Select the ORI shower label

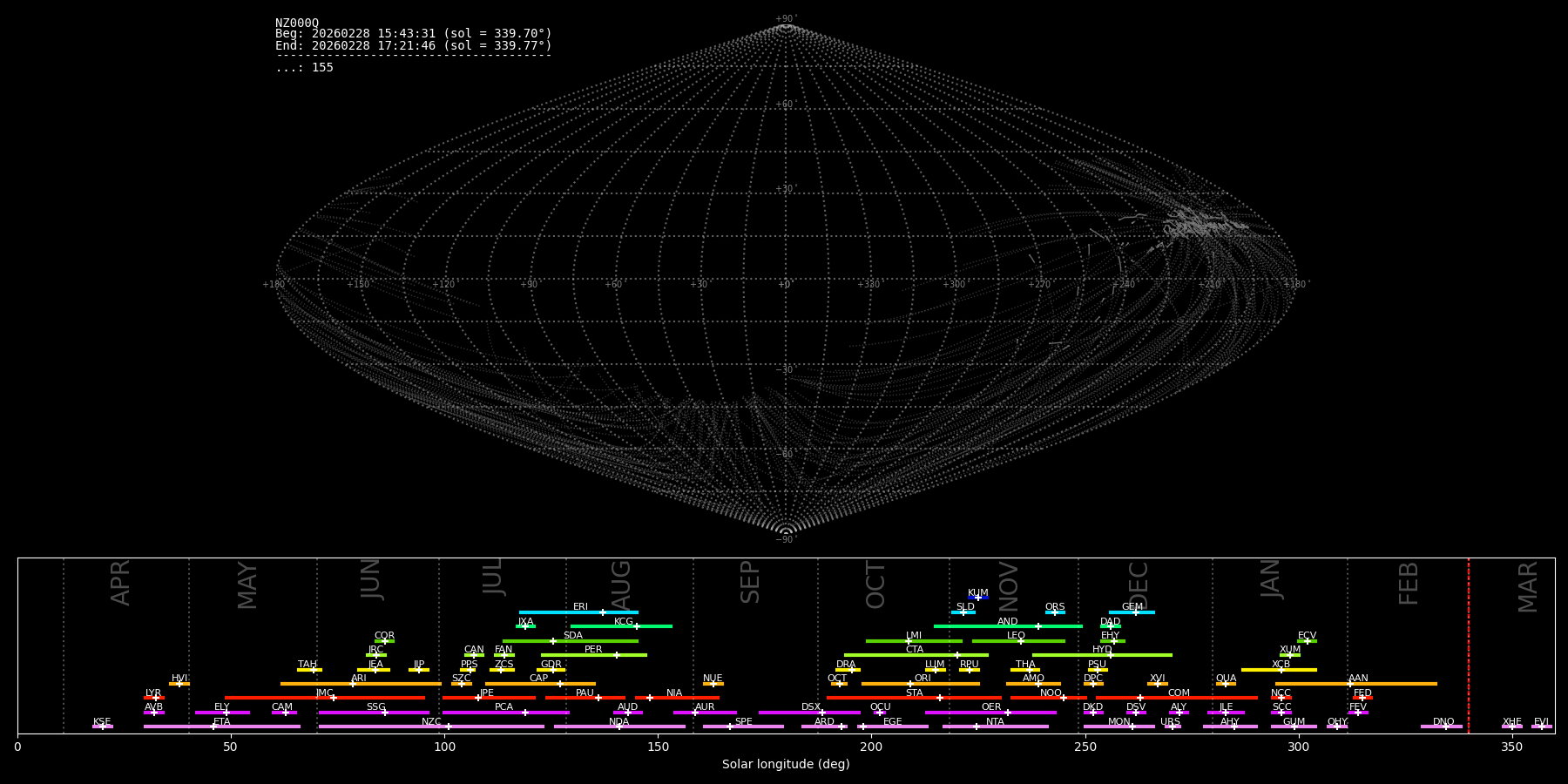tap(923, 679)
